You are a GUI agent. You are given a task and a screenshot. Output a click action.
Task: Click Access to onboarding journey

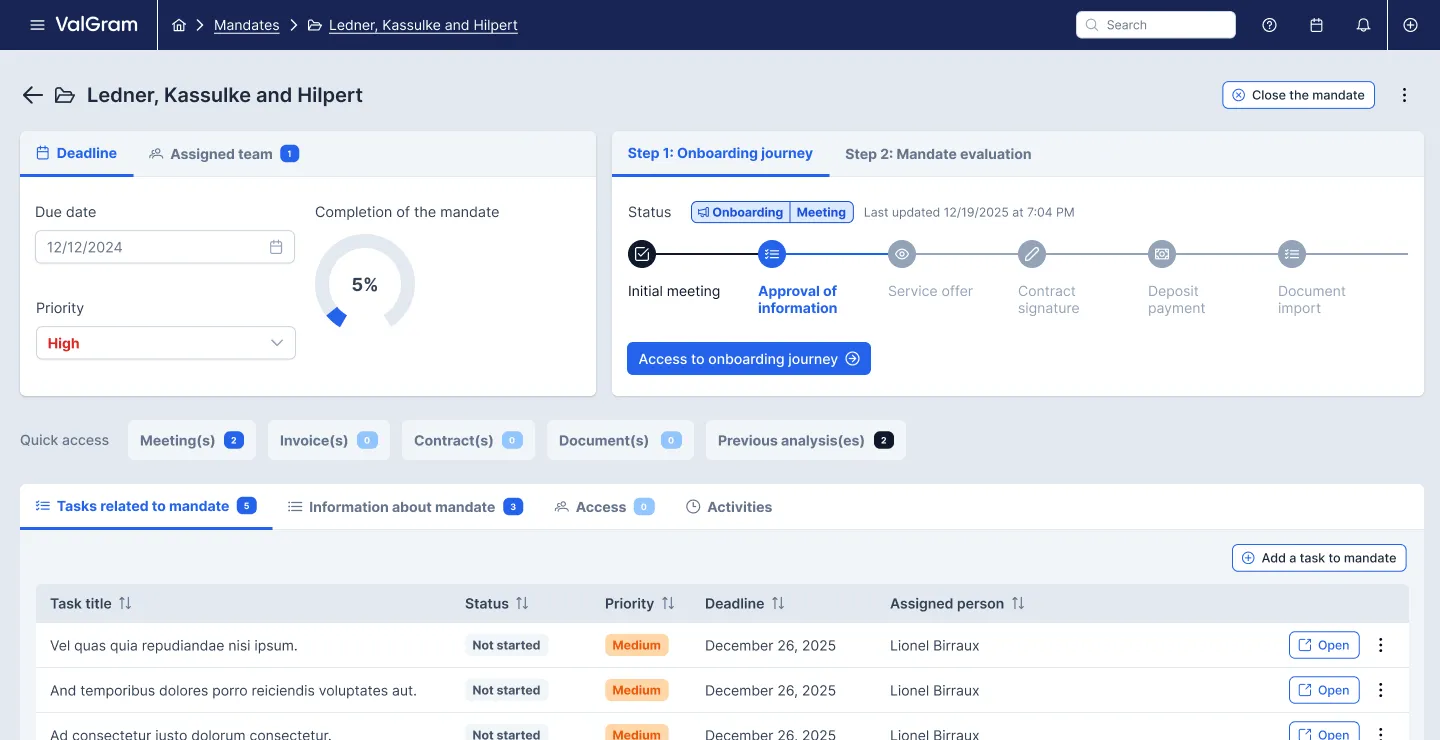click(748, 358)
